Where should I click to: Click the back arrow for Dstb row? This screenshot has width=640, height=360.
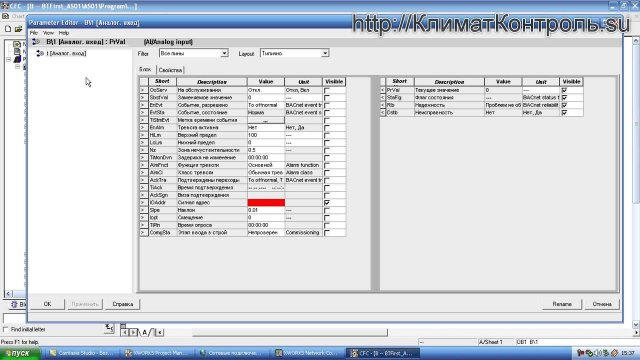(382, 112)
